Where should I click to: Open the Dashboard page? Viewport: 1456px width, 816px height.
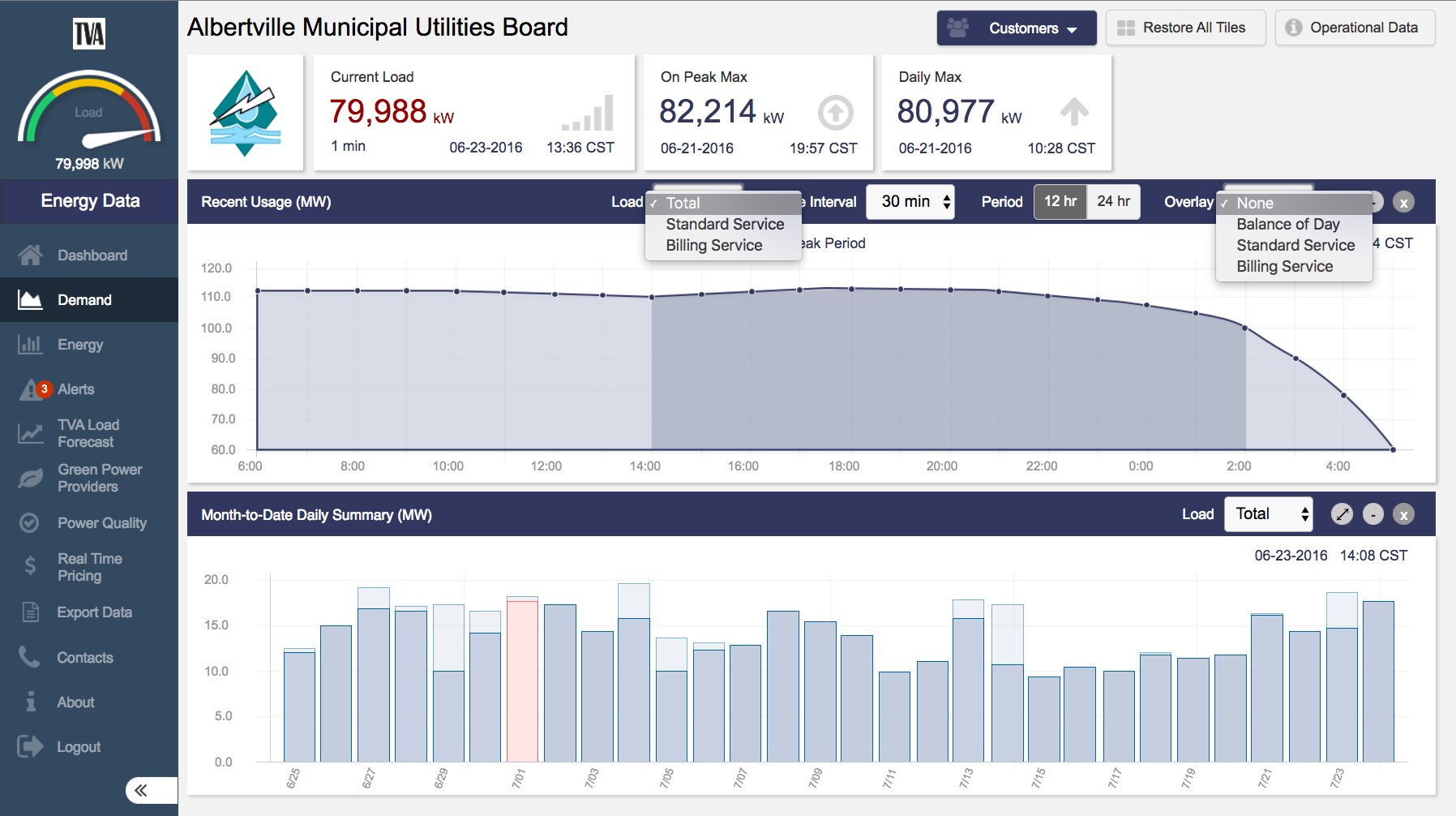[89, 256]
